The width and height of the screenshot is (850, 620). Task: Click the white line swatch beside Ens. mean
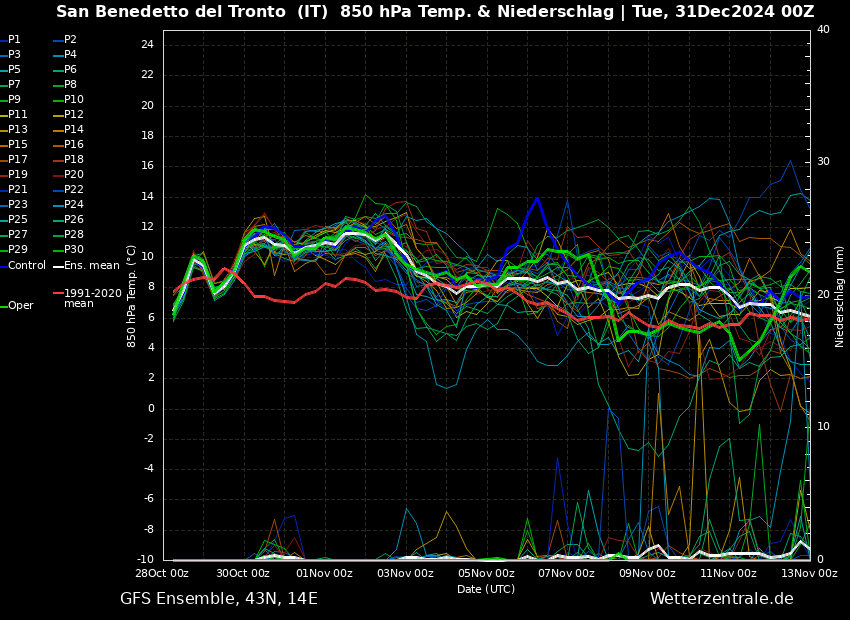tap(58, 266)
